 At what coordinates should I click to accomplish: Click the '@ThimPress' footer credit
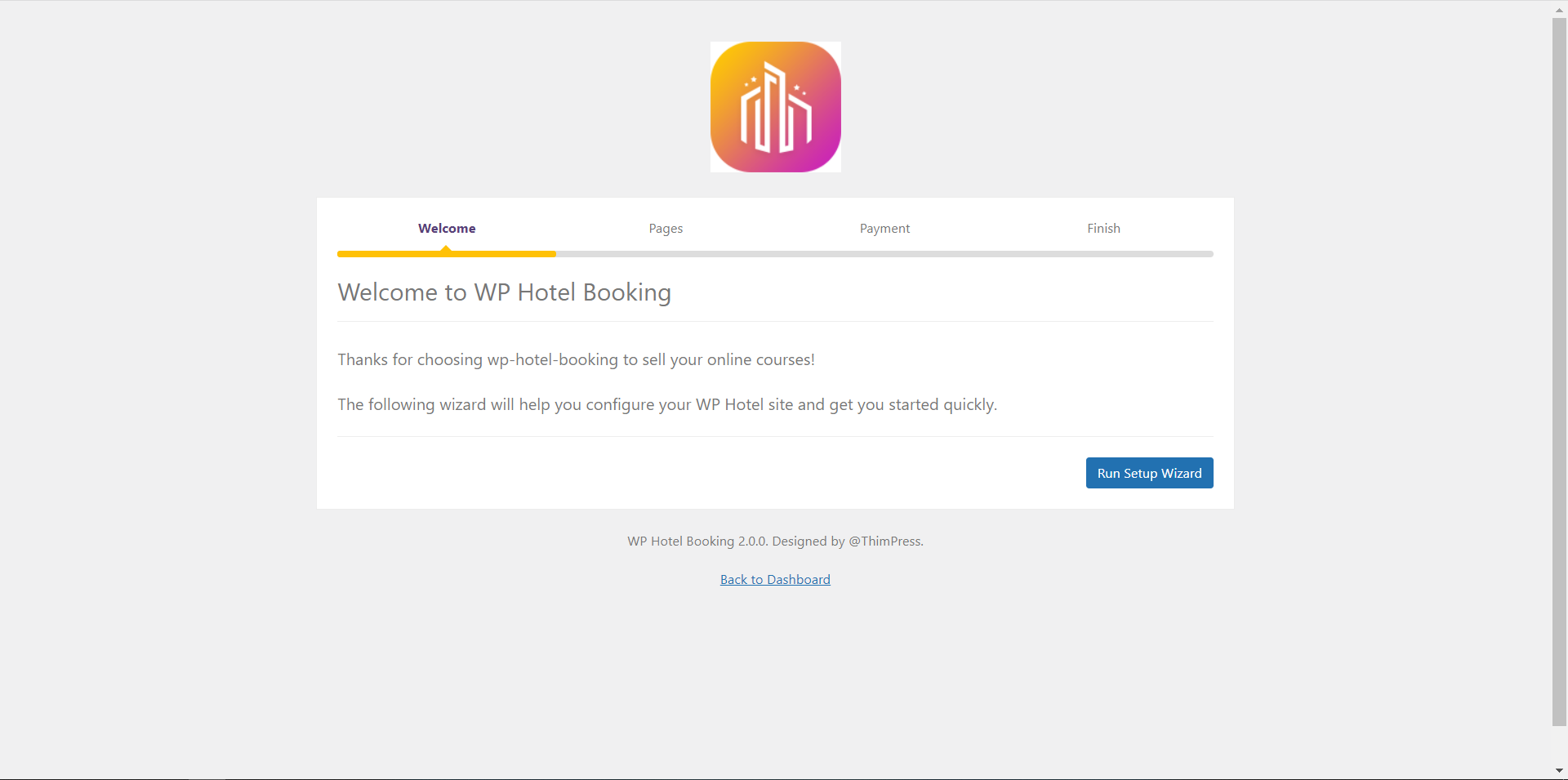pyautogui.click(x=885, y=541)
